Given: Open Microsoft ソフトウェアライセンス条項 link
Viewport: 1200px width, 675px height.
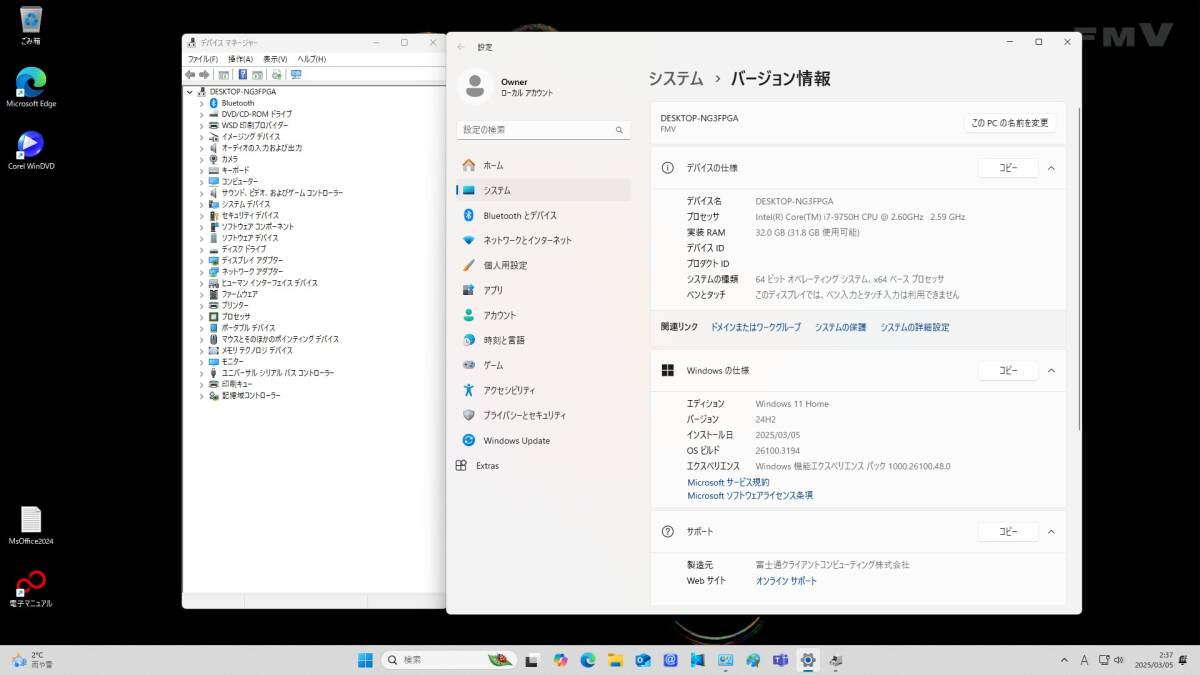Looking at the screenshot, I should click(x=750, y=495).
